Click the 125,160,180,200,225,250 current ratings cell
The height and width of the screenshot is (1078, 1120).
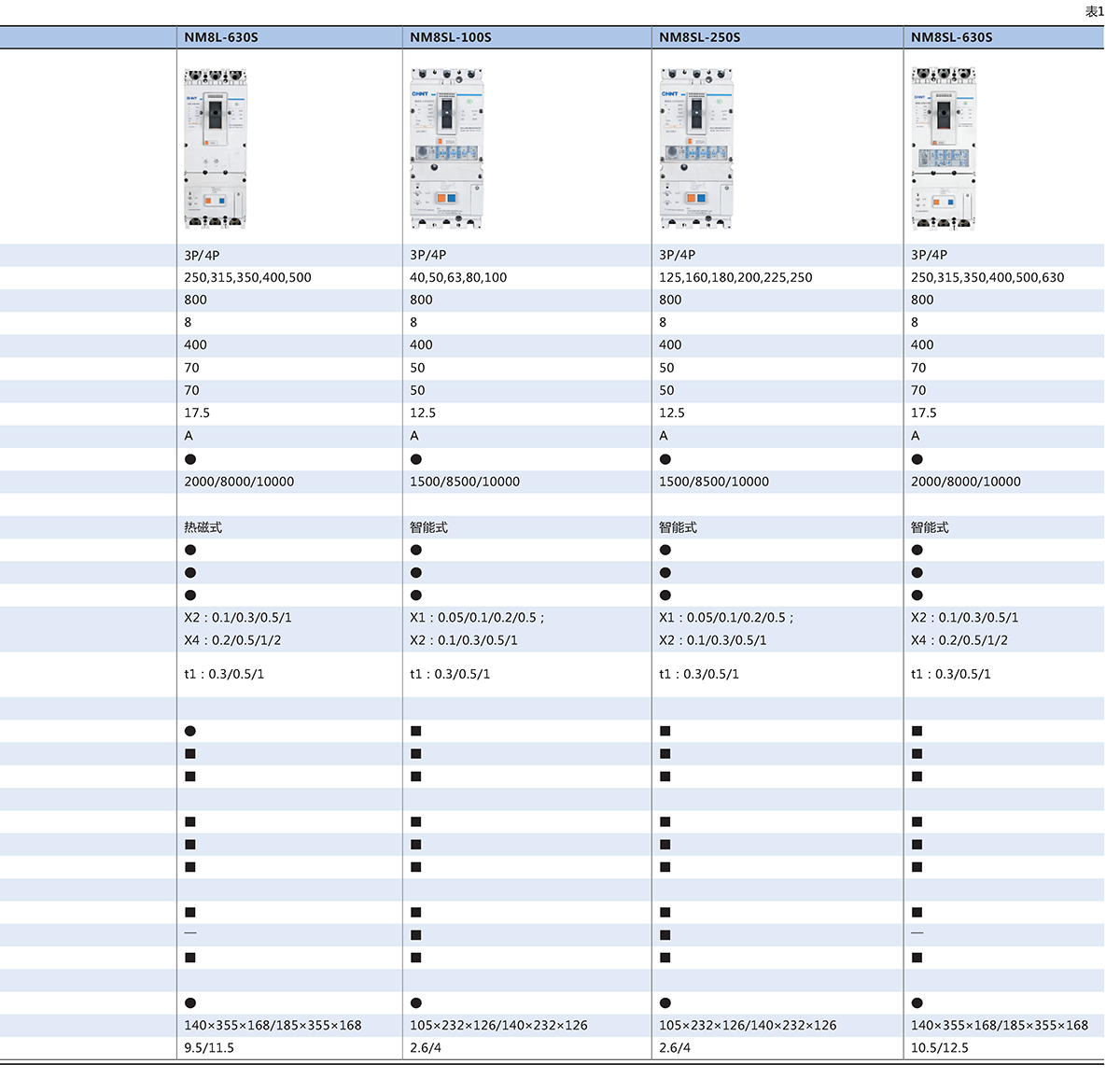[x=735, y=277]
